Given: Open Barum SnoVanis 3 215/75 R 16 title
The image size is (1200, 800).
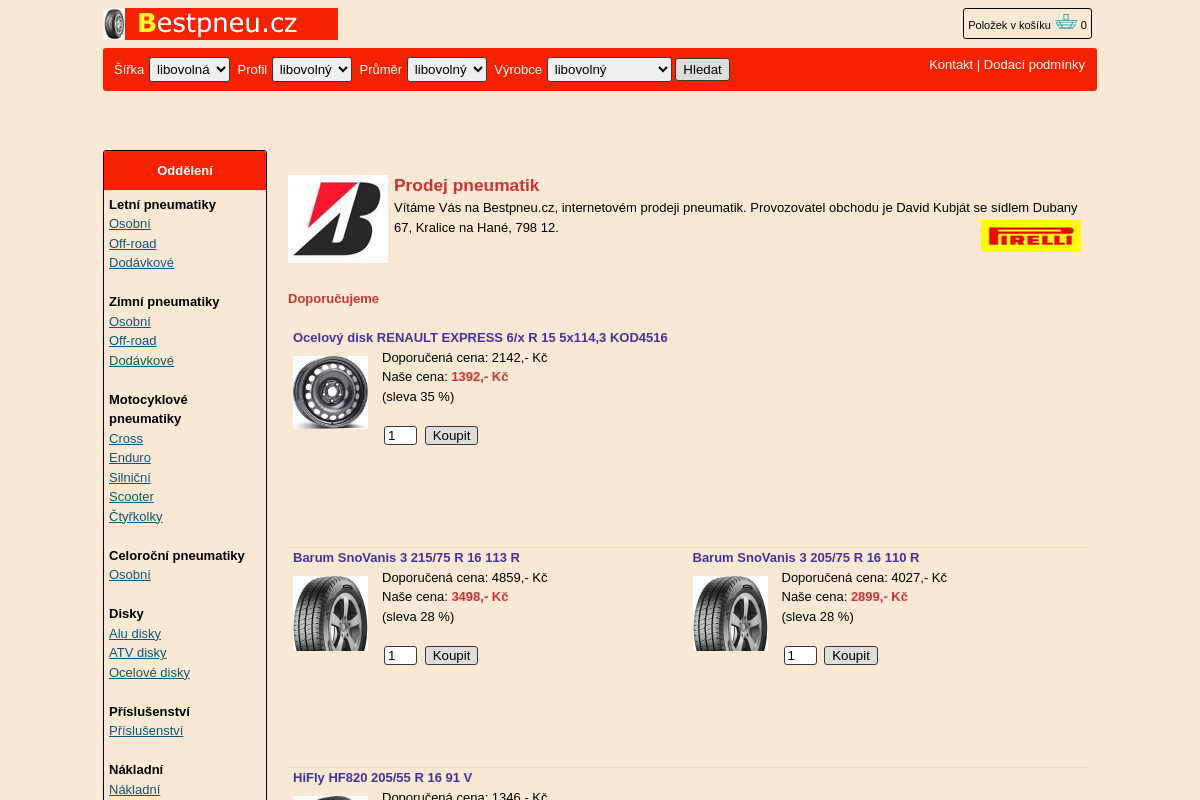Looking at the screenshot, I should [406, 558].
